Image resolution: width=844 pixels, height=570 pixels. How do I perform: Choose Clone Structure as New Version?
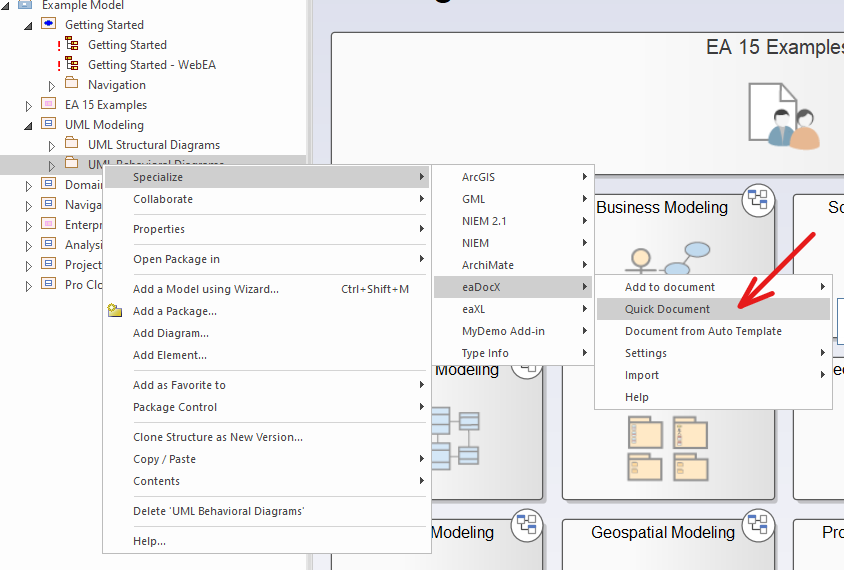[x=267, y=438]
